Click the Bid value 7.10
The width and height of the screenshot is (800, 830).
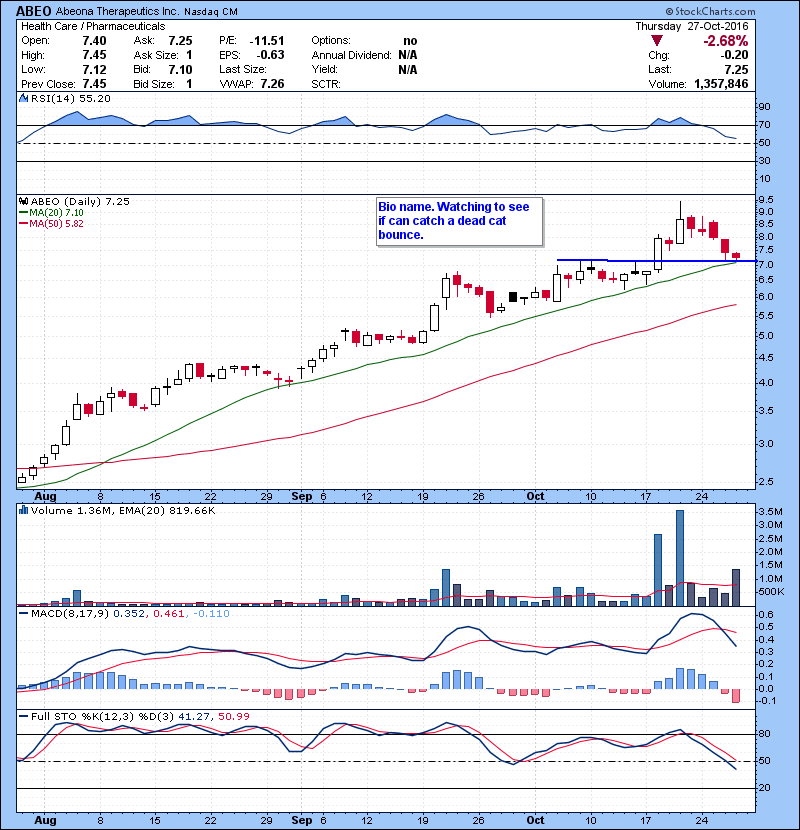tap(181, 69)
